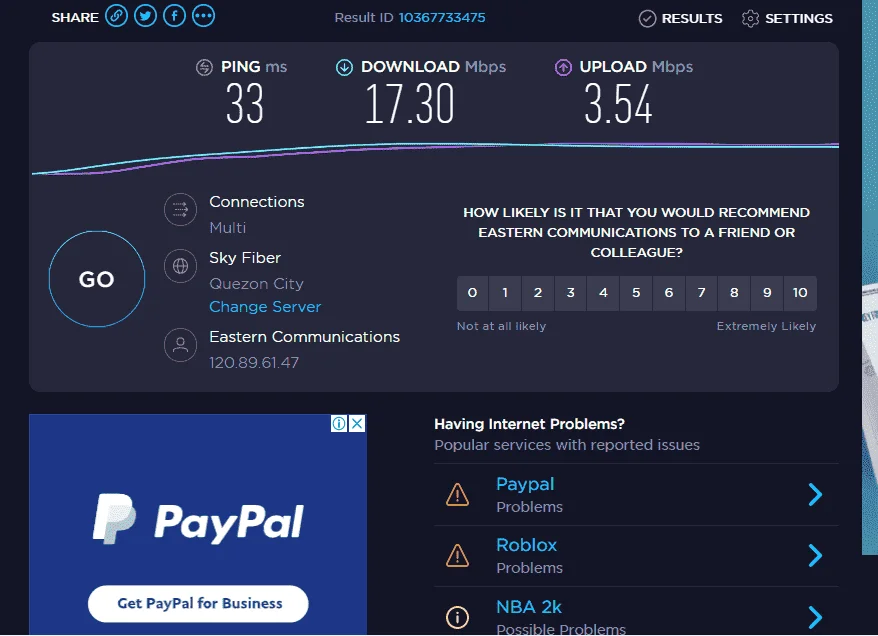Image resolution: width=878 pixels, height=636 pixels.
Task: Rate recommendation score 5
Action: (636, 293)
